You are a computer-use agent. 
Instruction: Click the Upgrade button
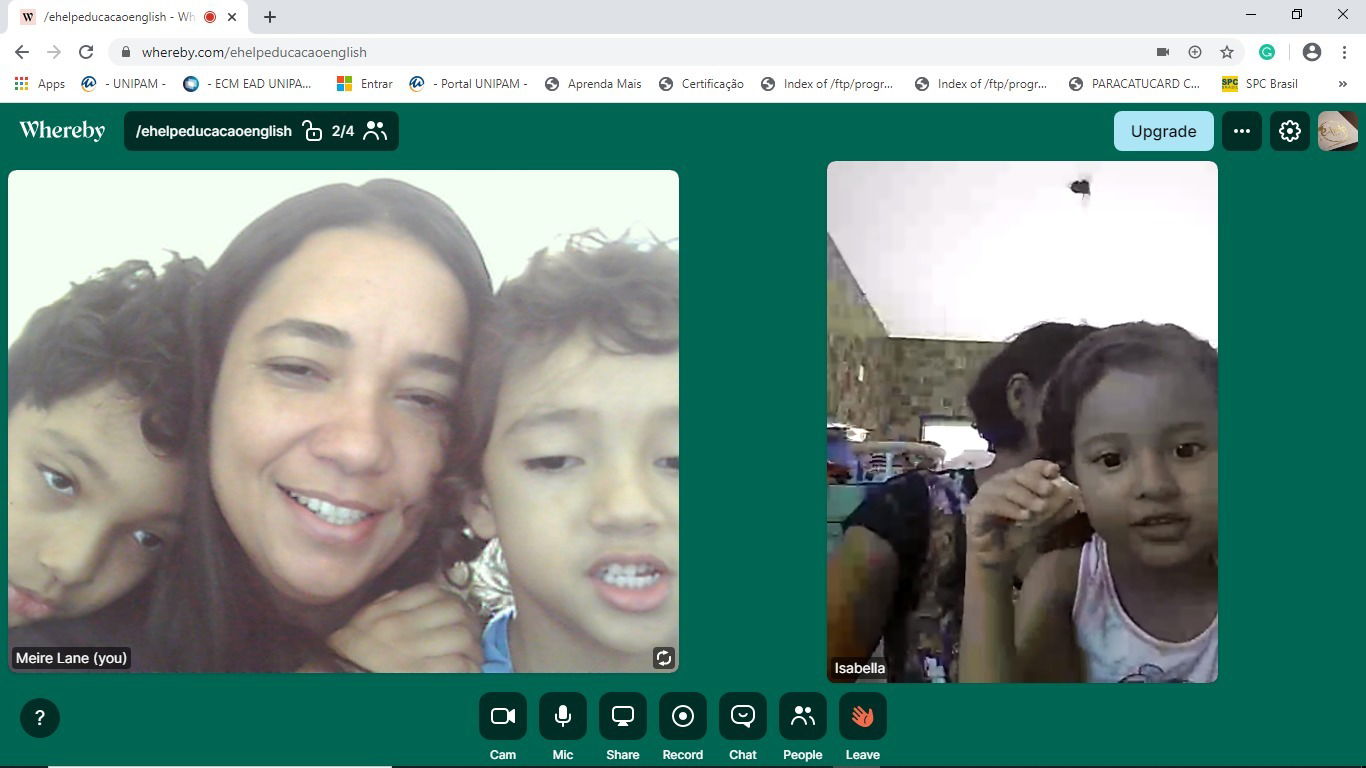point(1163,131)
